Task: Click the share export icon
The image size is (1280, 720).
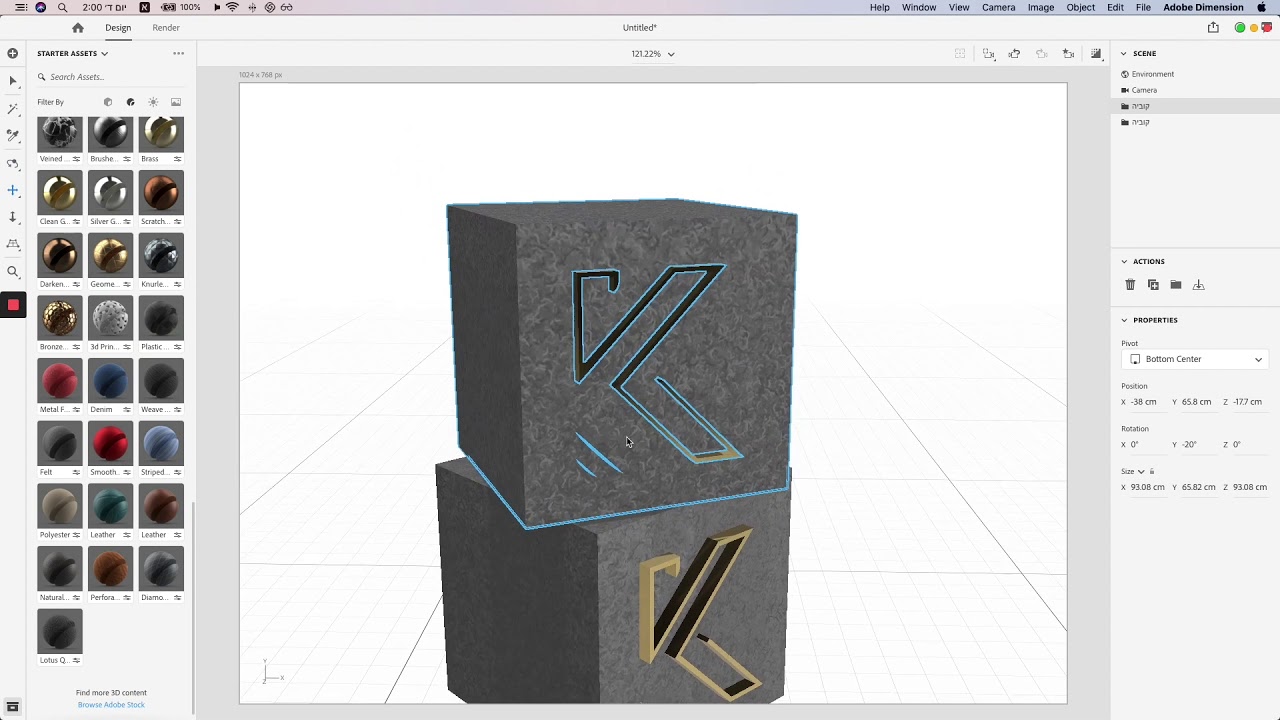Action: (x=1213, y=28)
